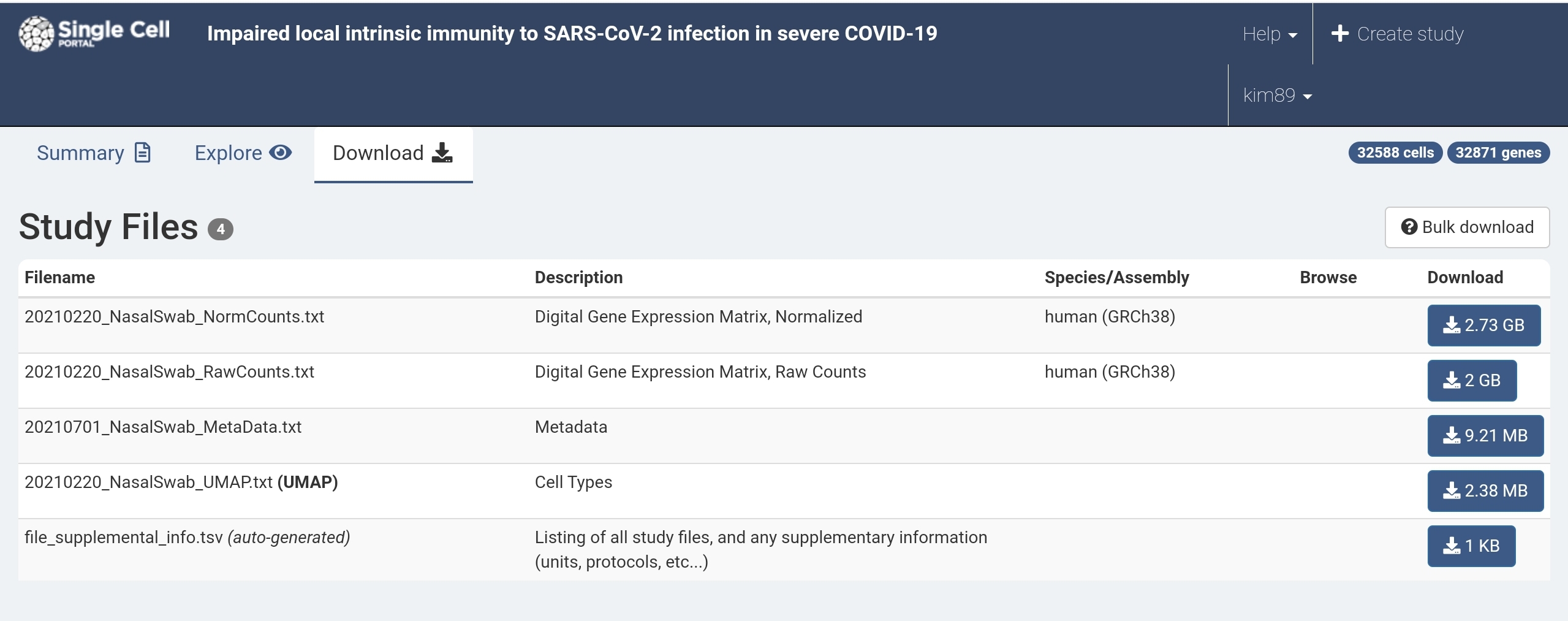Screen dimensions: 1568x621
Task: Click the 32871 genes badge
Action: tap(1498, 153)
